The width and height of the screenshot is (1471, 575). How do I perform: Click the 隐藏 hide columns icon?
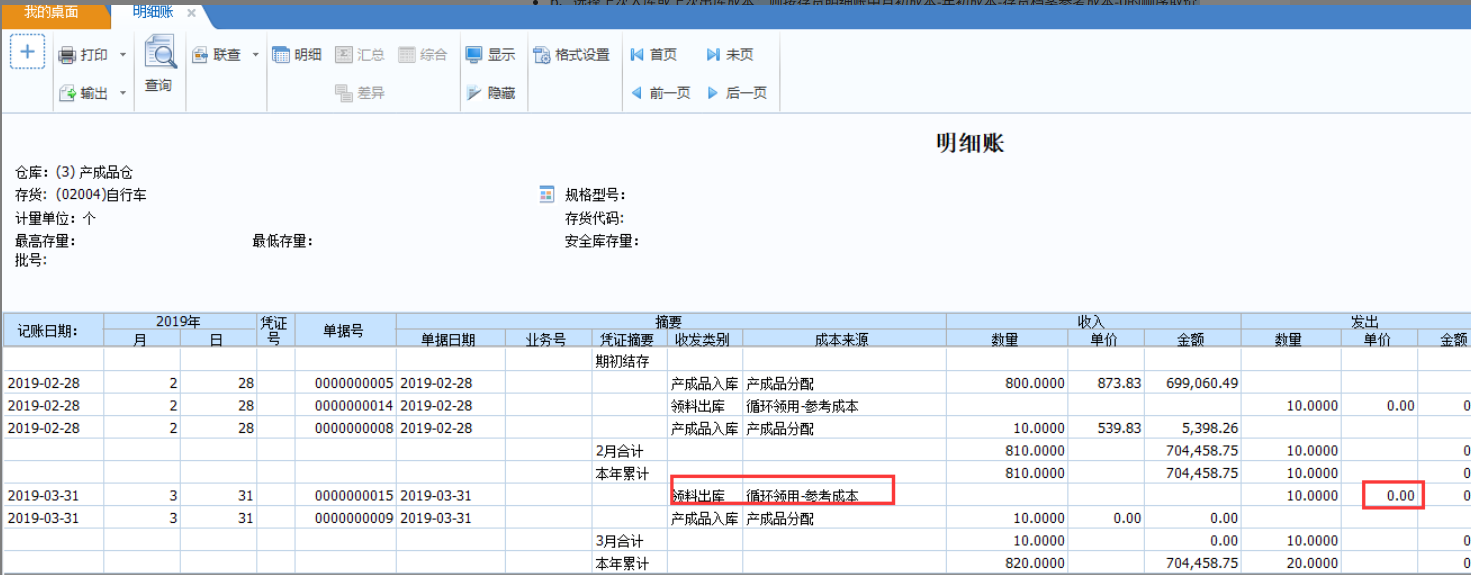point(475,93)
